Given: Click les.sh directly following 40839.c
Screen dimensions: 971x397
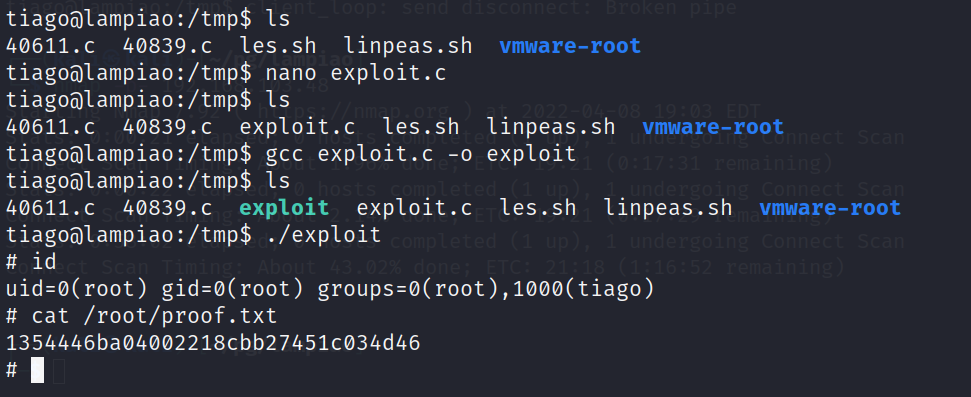Looking at the screenshot, I should click(278, 46).
